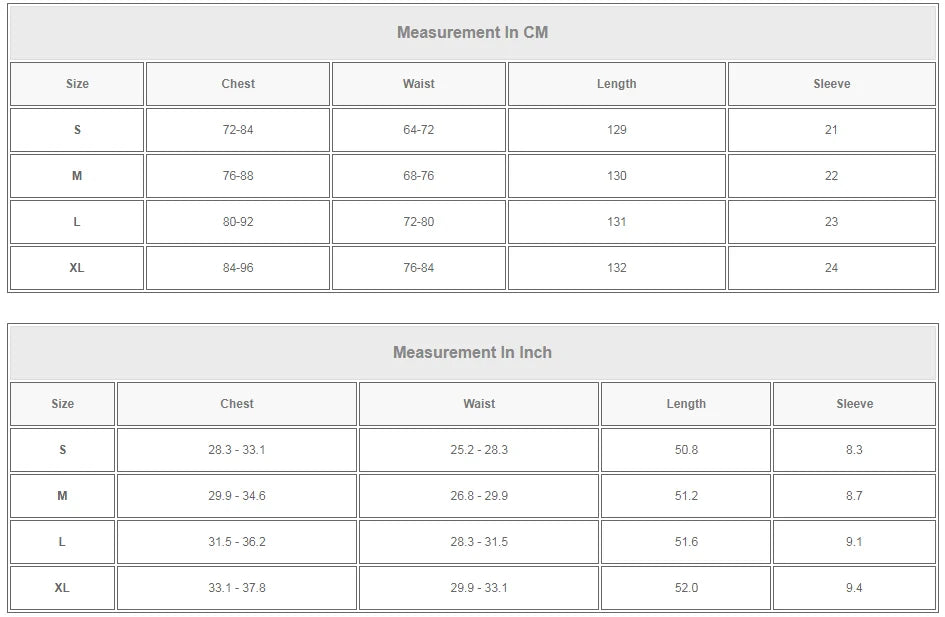Screen dimensions: 945x617
Task: Select the Sleeve header in Inch table
Action: [854, 404]
